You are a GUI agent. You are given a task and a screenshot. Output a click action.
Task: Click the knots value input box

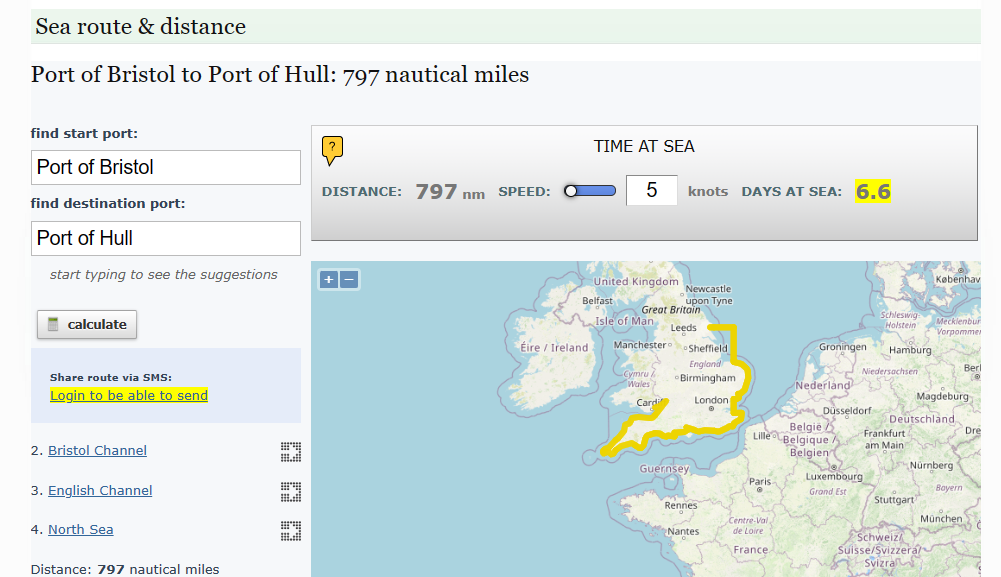coord(651,189)
